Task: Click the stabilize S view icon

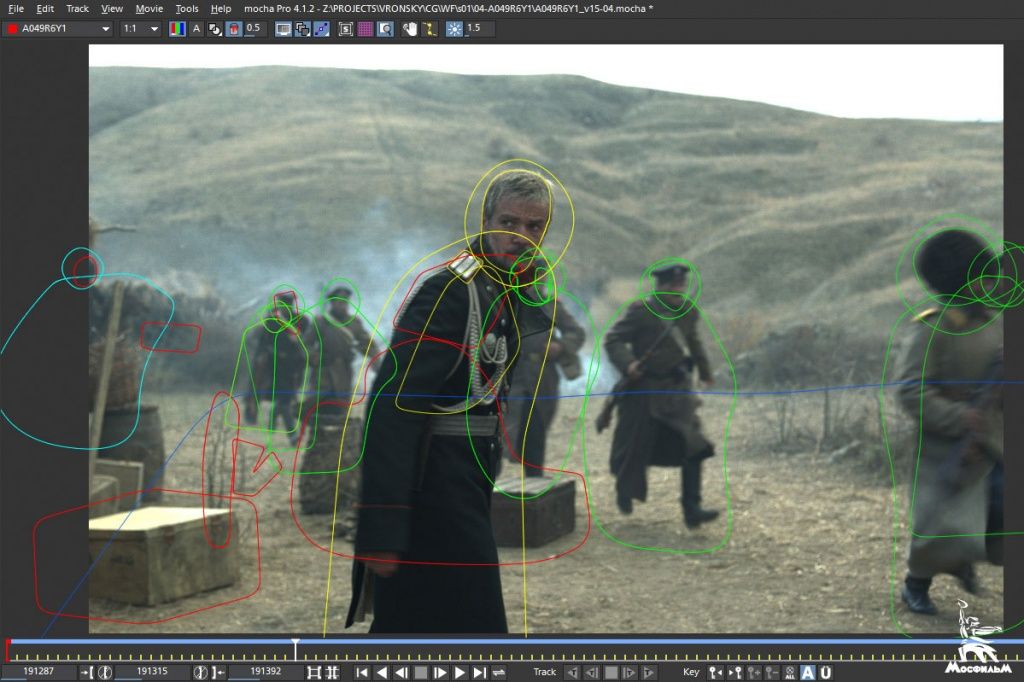Action: click(x=345, y=29)
